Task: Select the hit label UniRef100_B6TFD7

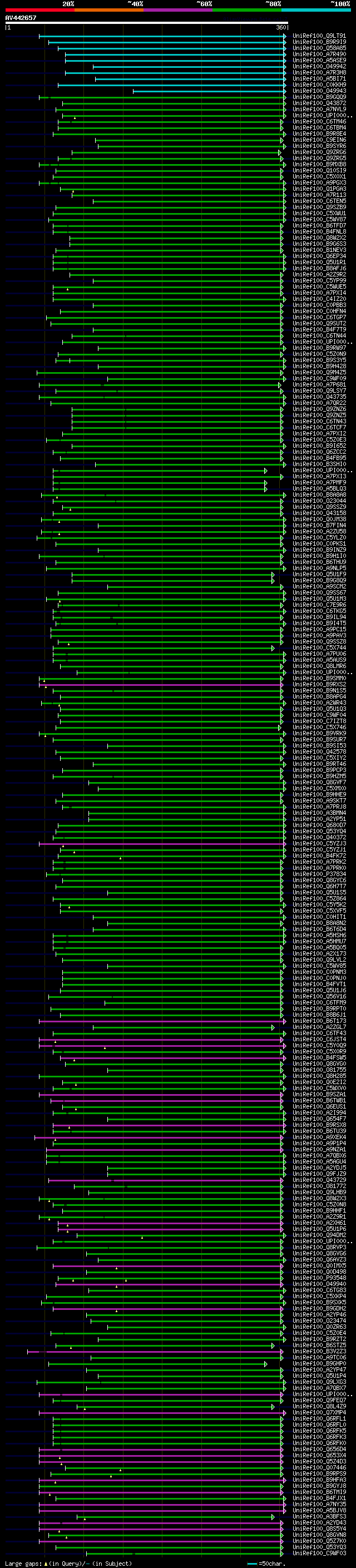Action: (x=319, y=226)
